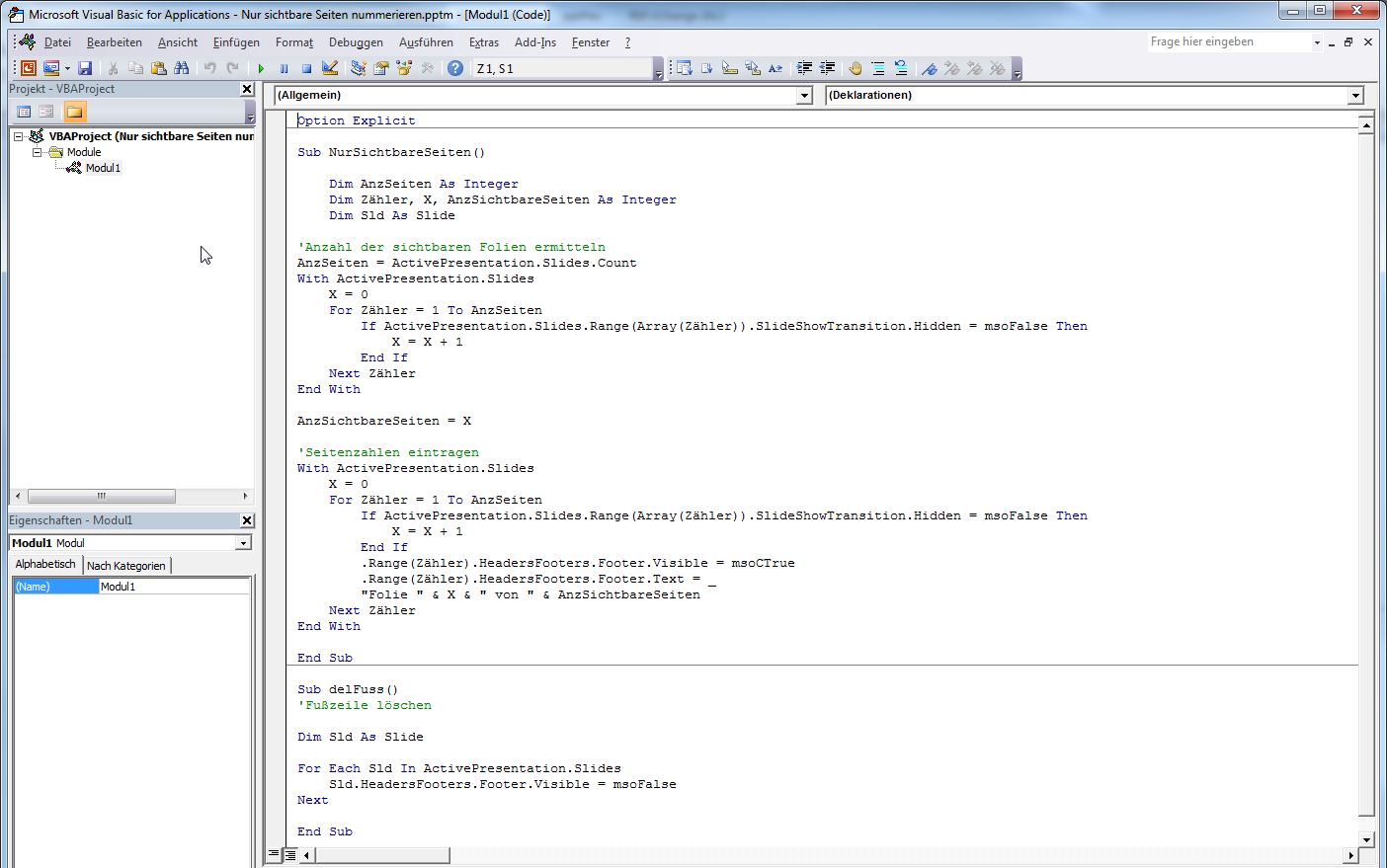
Task: Open the Debuggen menu
Action: click(x=356, y=42)
